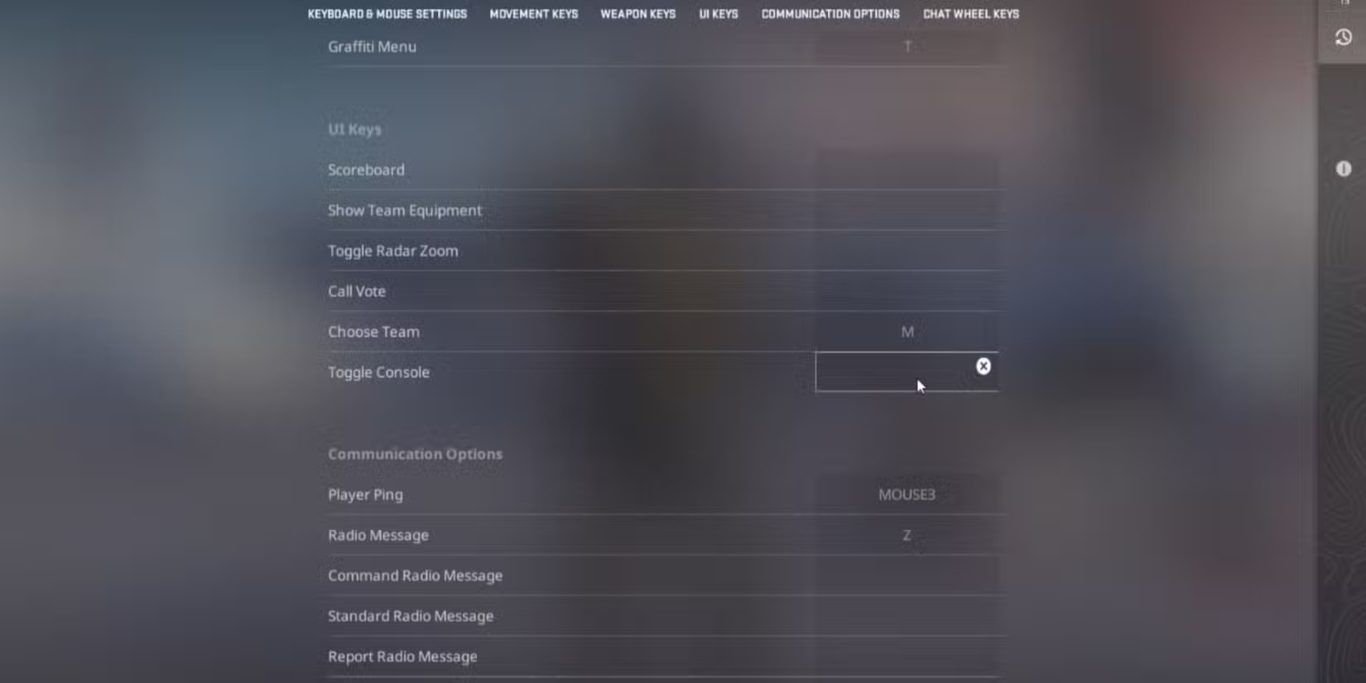Viewport: 1366px width, 683px height.
Task: Click the history clock icon in sidebar
Action: point(1343,37)
